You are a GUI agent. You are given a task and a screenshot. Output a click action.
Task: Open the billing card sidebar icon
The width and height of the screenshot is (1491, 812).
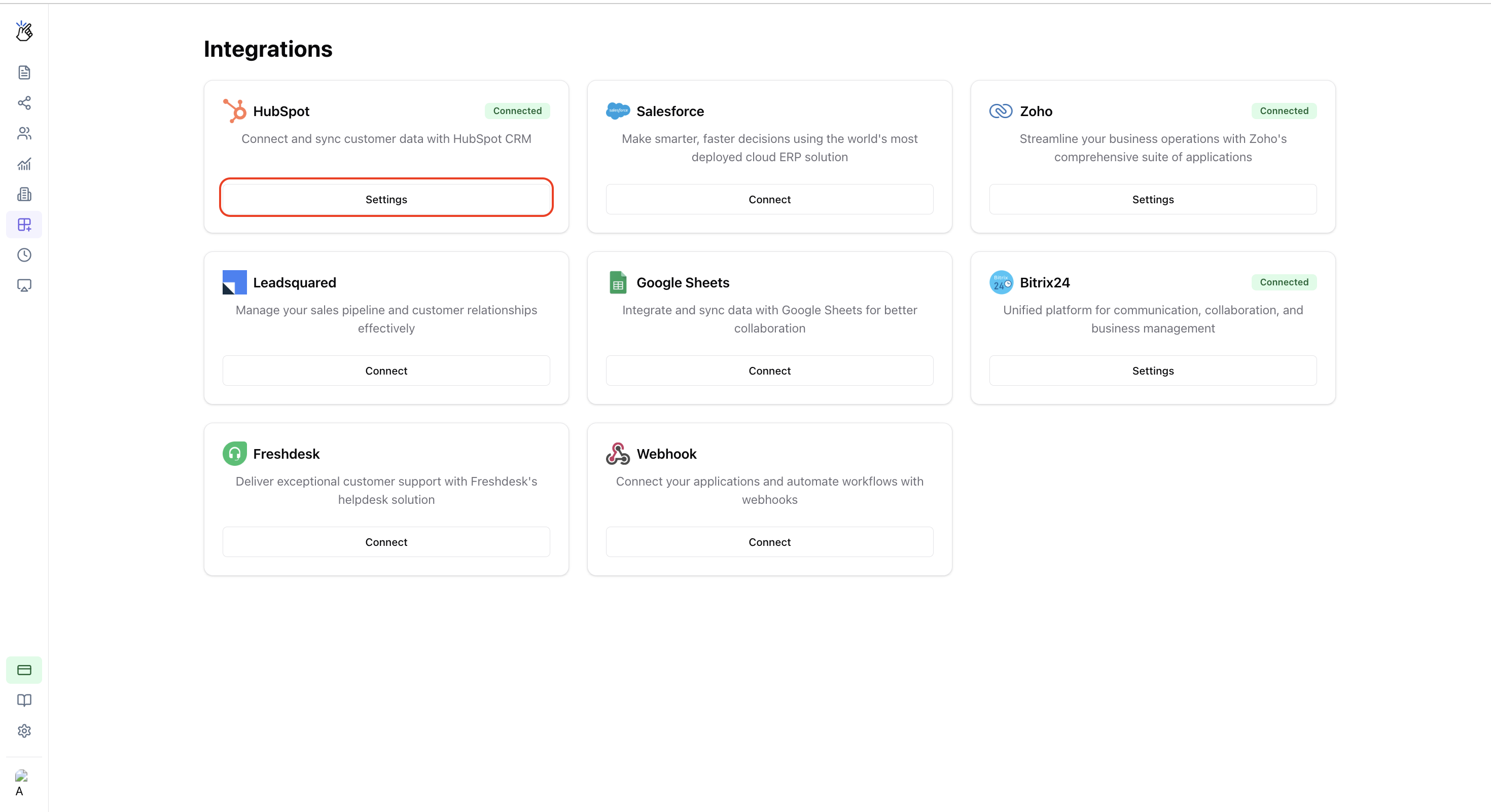(x=24, y=670)
